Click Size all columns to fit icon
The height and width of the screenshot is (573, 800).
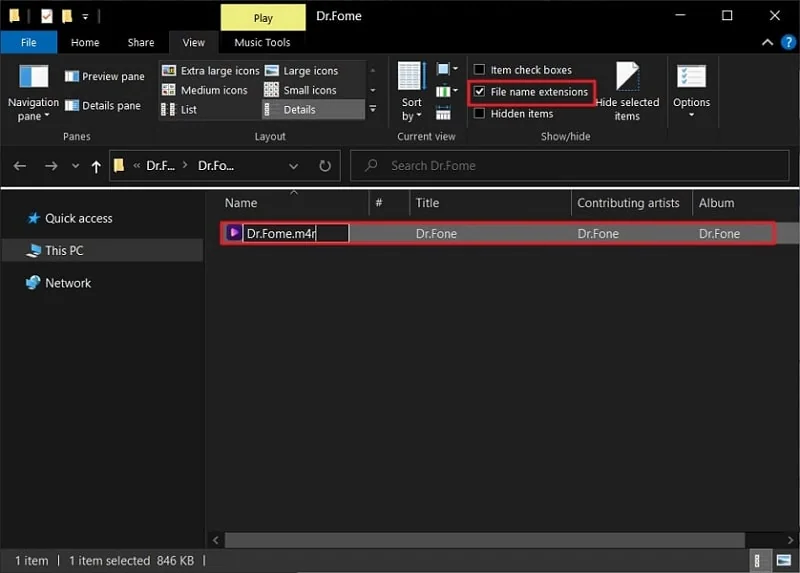tap(443, 113)
